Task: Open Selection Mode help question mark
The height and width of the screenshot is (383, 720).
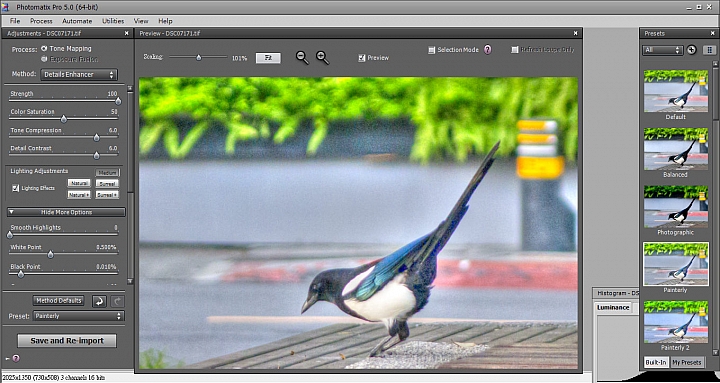Action: pos(488,50)
